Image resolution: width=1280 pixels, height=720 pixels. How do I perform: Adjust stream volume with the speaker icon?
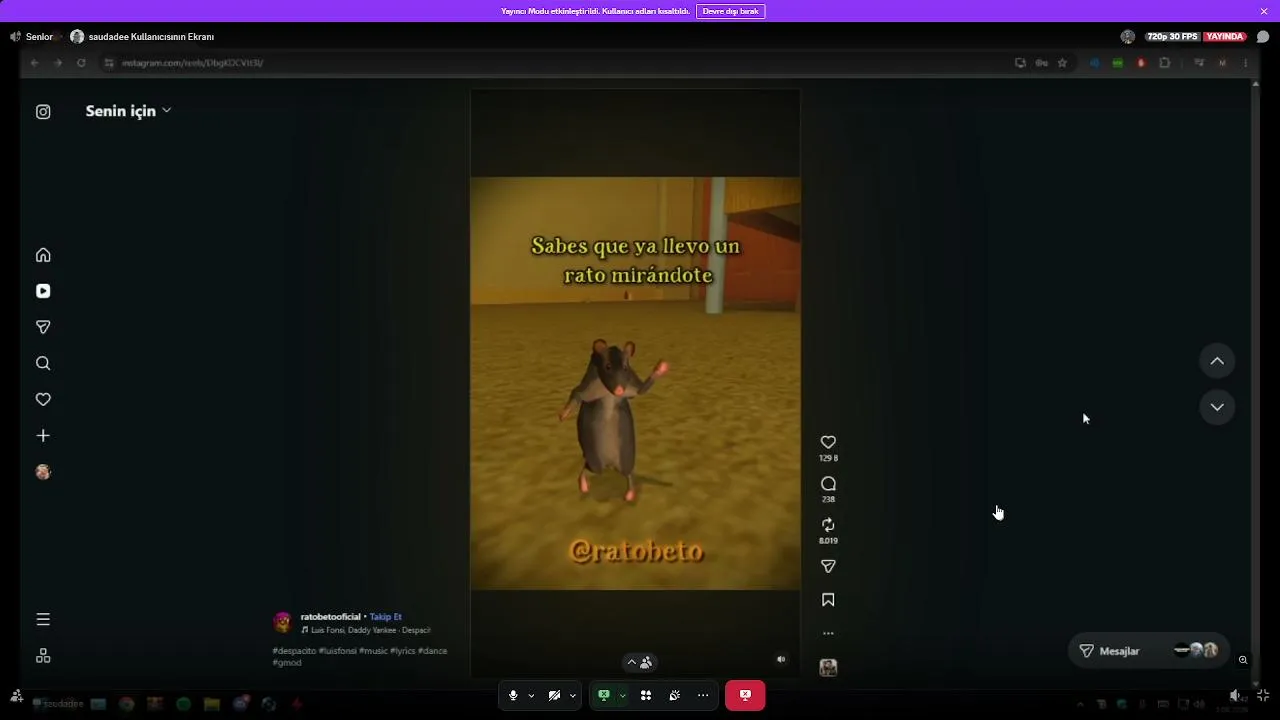[x=1236, y=696]
